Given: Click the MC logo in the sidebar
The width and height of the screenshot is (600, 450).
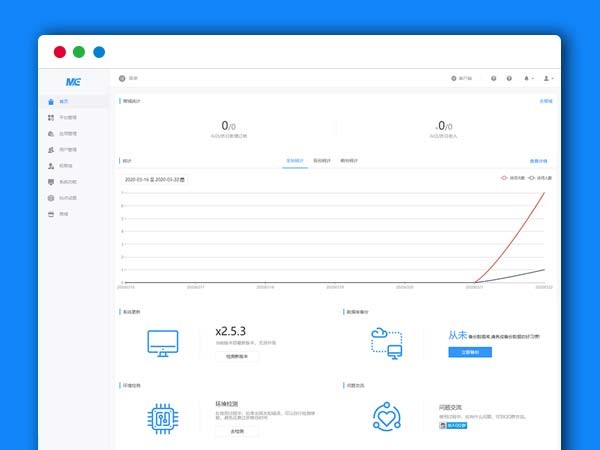Looking at the screenshot, I should [73, 81].
